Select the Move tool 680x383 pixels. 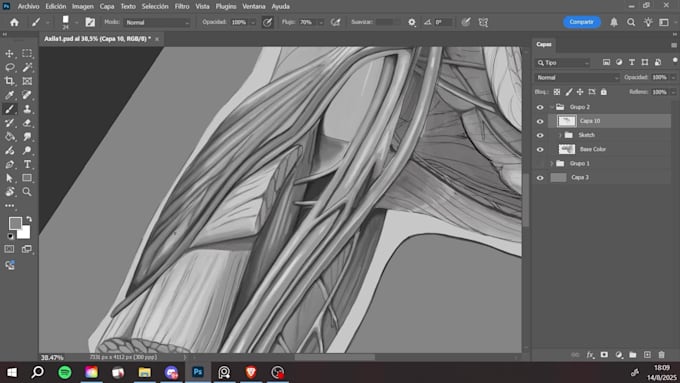[x=9, y=53]
